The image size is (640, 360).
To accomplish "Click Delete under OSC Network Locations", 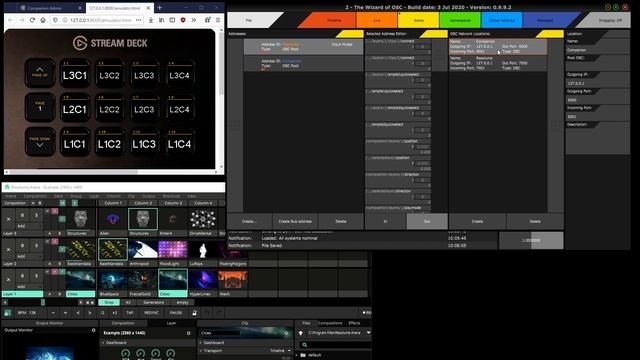I will pyautogui.click(x=535, y=221).
